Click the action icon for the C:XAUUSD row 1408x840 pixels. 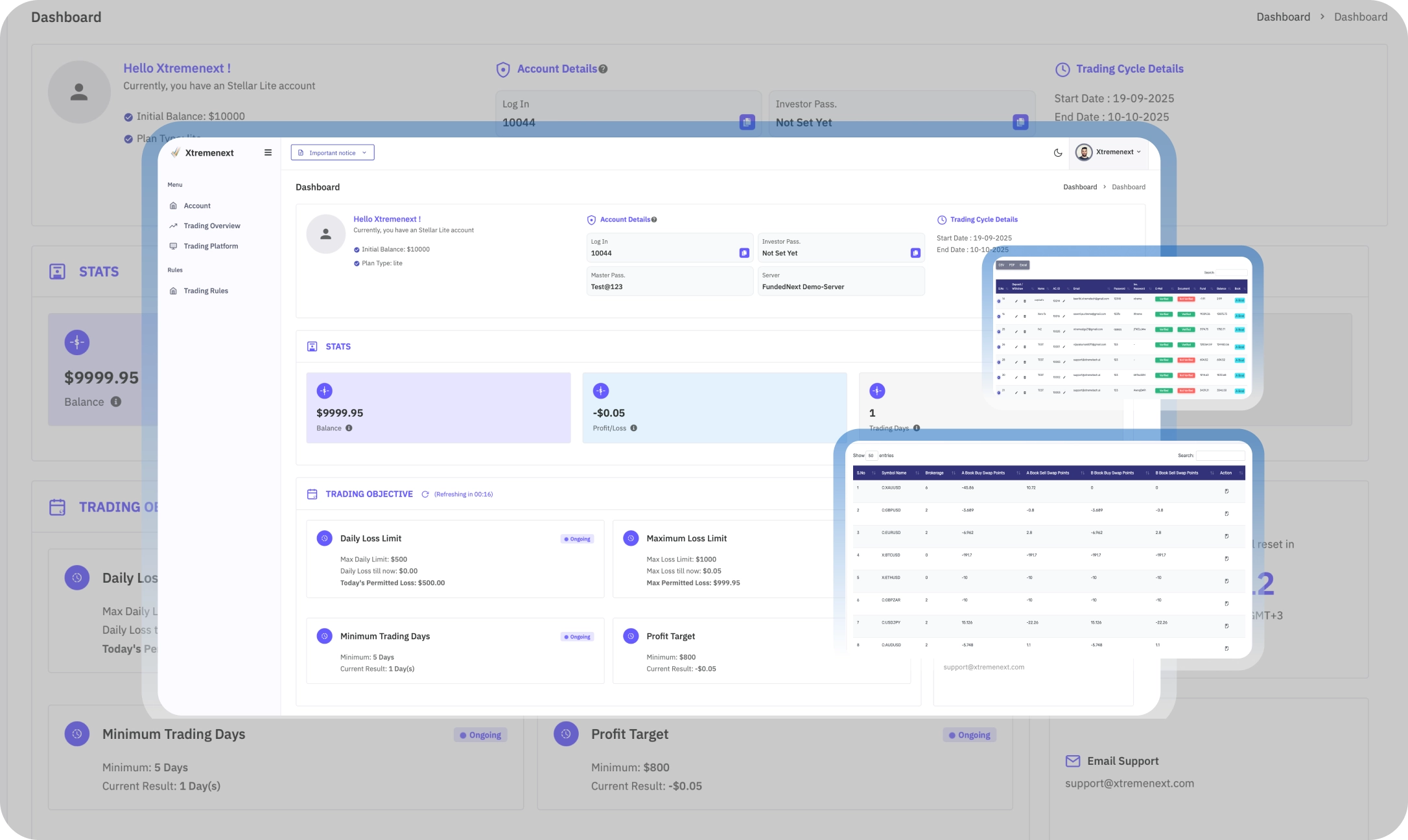tap(1226, 491)
